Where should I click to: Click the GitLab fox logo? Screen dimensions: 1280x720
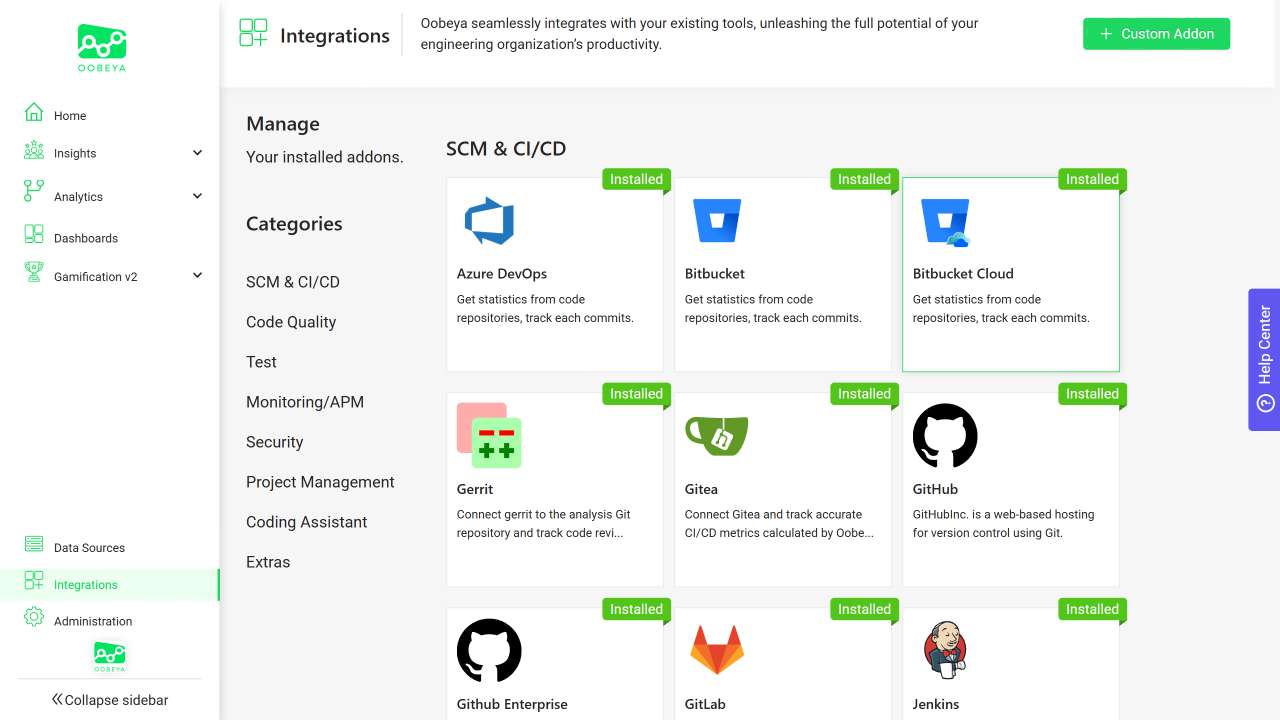click(717, 650)
